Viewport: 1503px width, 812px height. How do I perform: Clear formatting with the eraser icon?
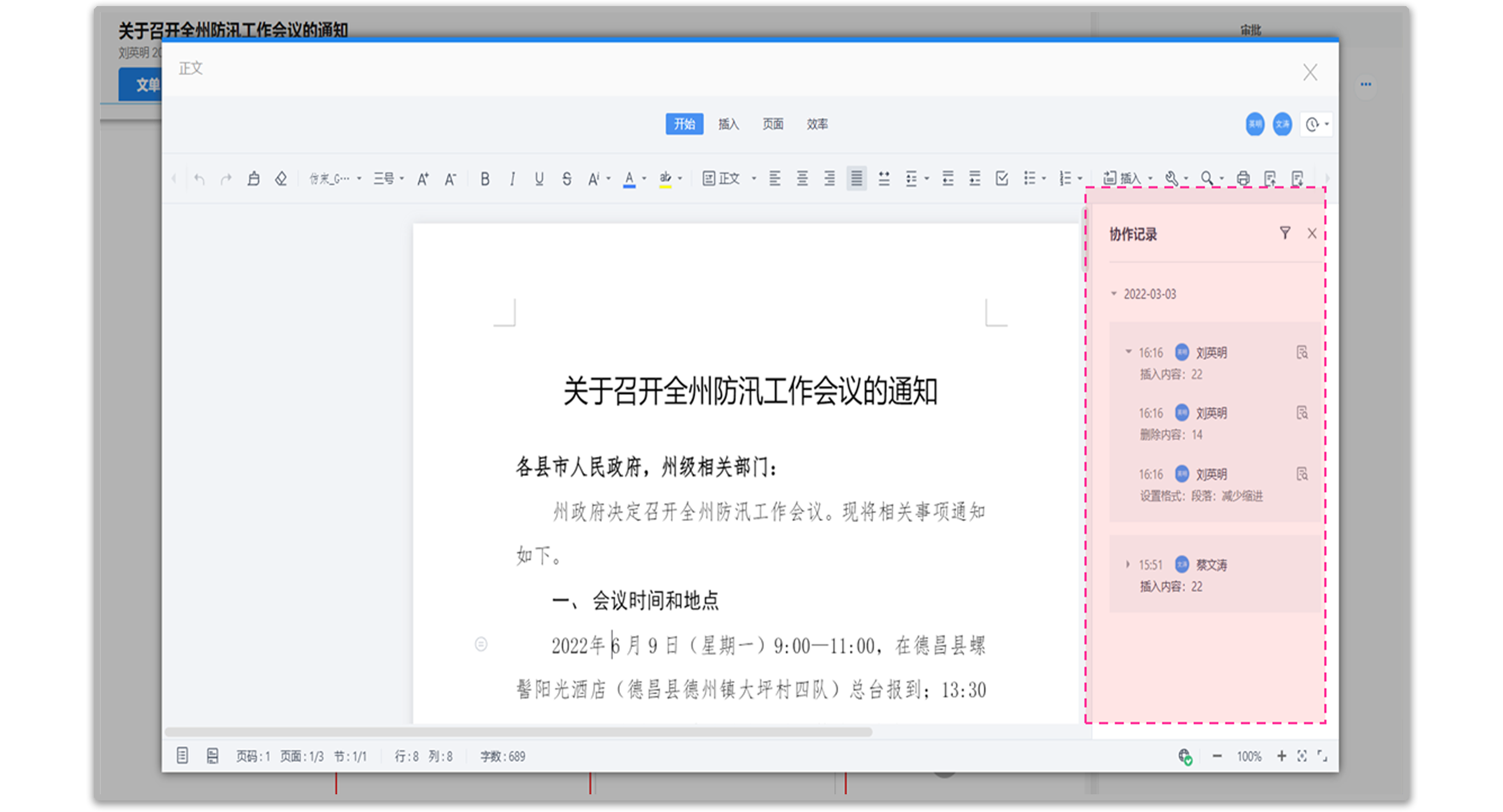tap(281, 178)
